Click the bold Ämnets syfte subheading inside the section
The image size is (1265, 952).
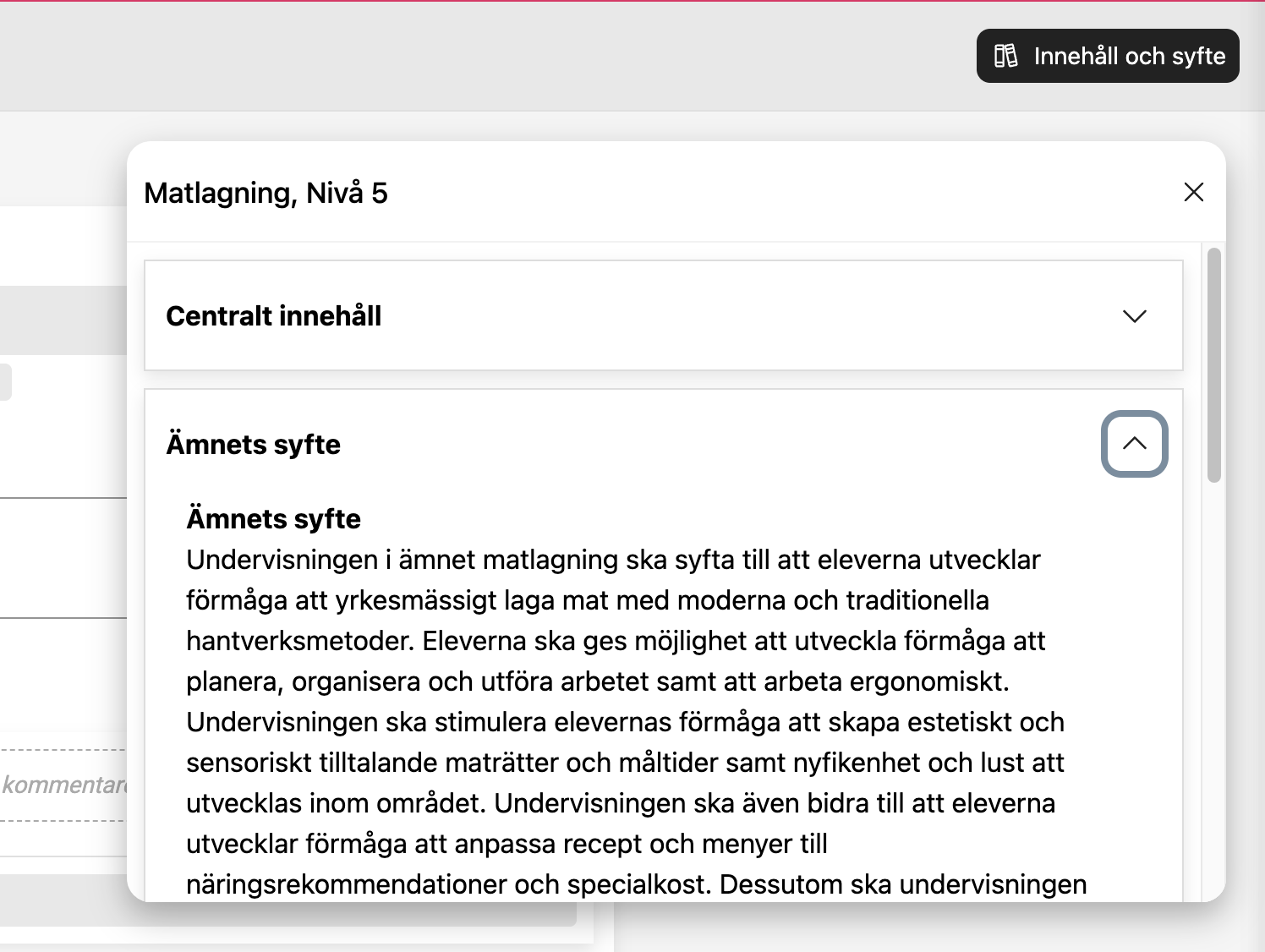coord(274,518)
